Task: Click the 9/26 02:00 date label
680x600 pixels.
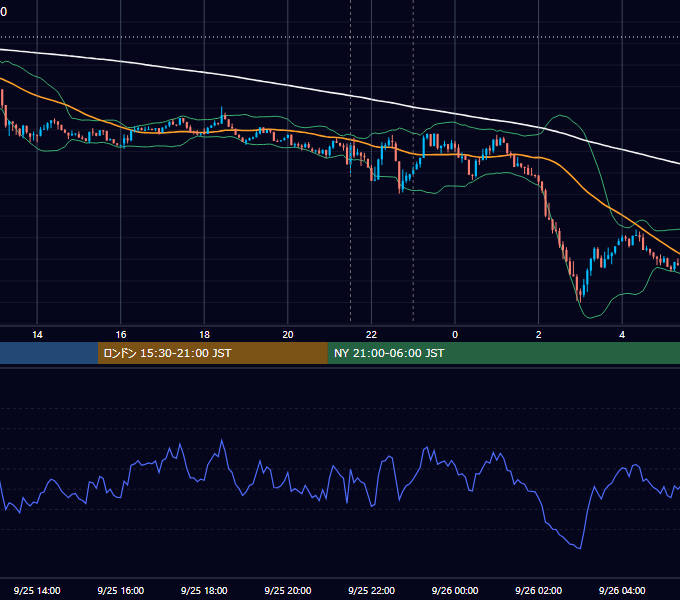Action: click(539, 590)
